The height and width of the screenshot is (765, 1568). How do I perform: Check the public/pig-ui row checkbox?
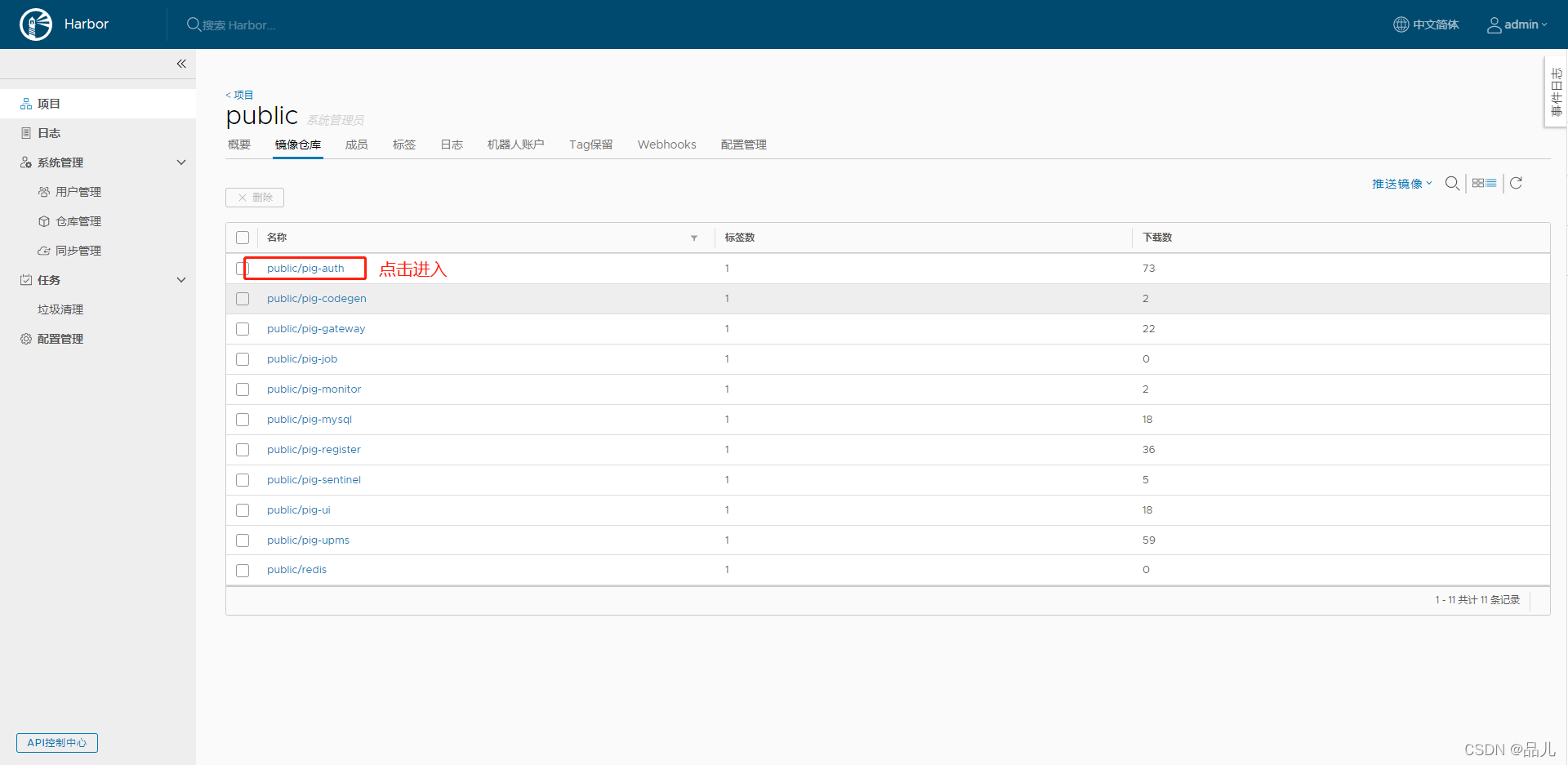[243, 510]
